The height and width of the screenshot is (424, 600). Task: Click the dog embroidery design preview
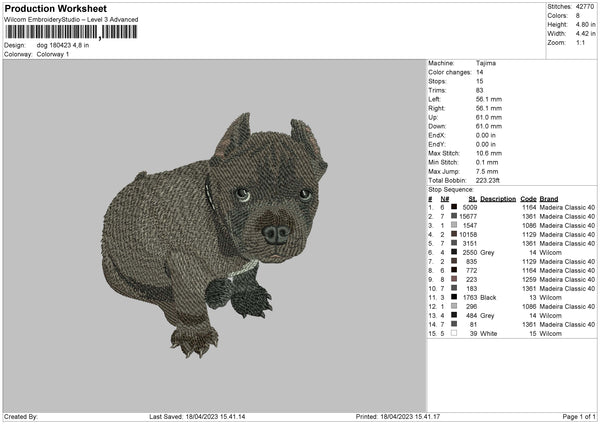click(x=215, y=235)
